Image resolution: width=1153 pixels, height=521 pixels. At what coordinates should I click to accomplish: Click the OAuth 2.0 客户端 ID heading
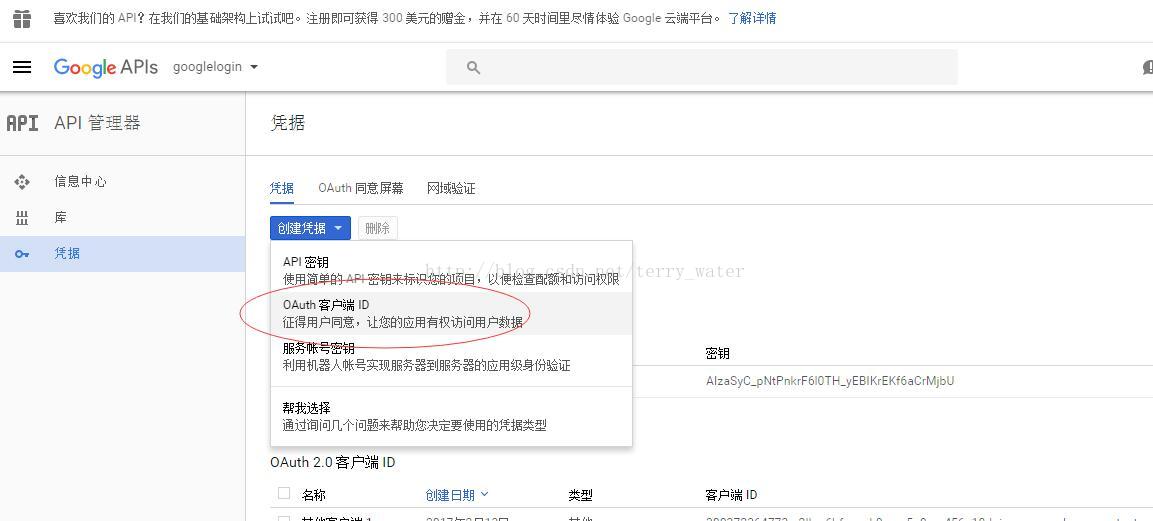332,462
